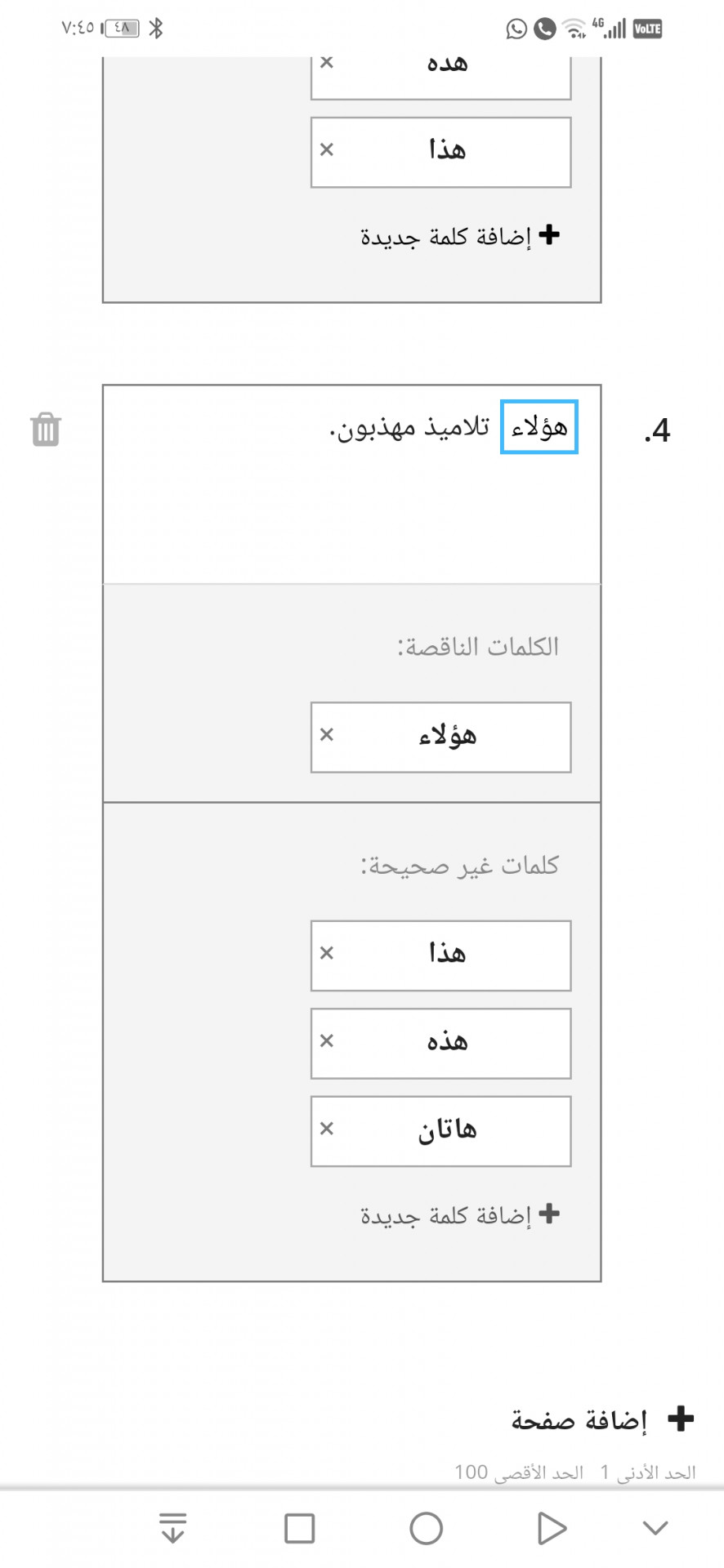This screenshot has width=724, height=1568.
Task: Pull down notification shade icon
Action: coord(172,1528)
